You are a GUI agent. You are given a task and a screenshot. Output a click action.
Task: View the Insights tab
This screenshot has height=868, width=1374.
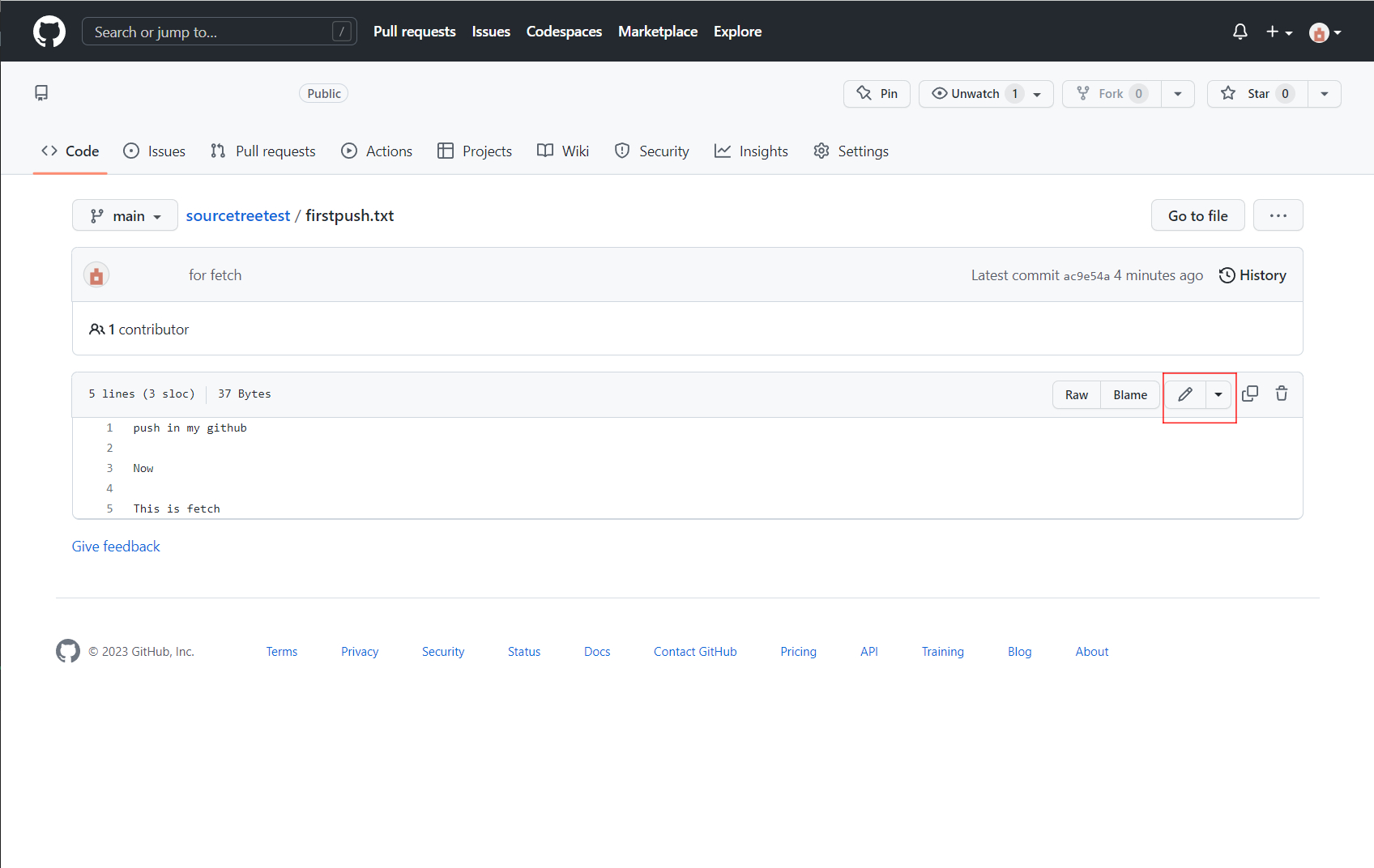[751, 151]
